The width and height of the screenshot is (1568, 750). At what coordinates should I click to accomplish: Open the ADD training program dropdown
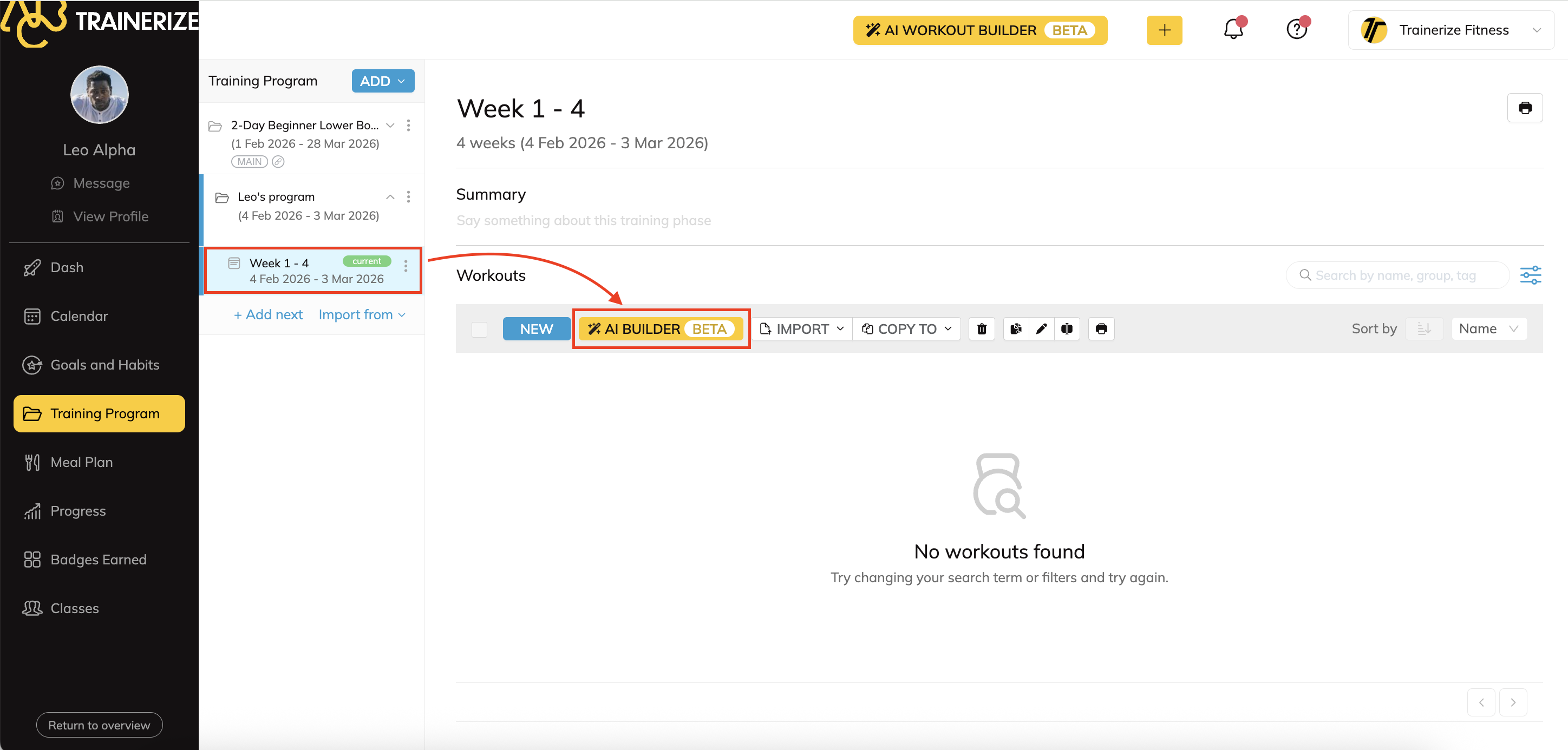pos(382,81)
